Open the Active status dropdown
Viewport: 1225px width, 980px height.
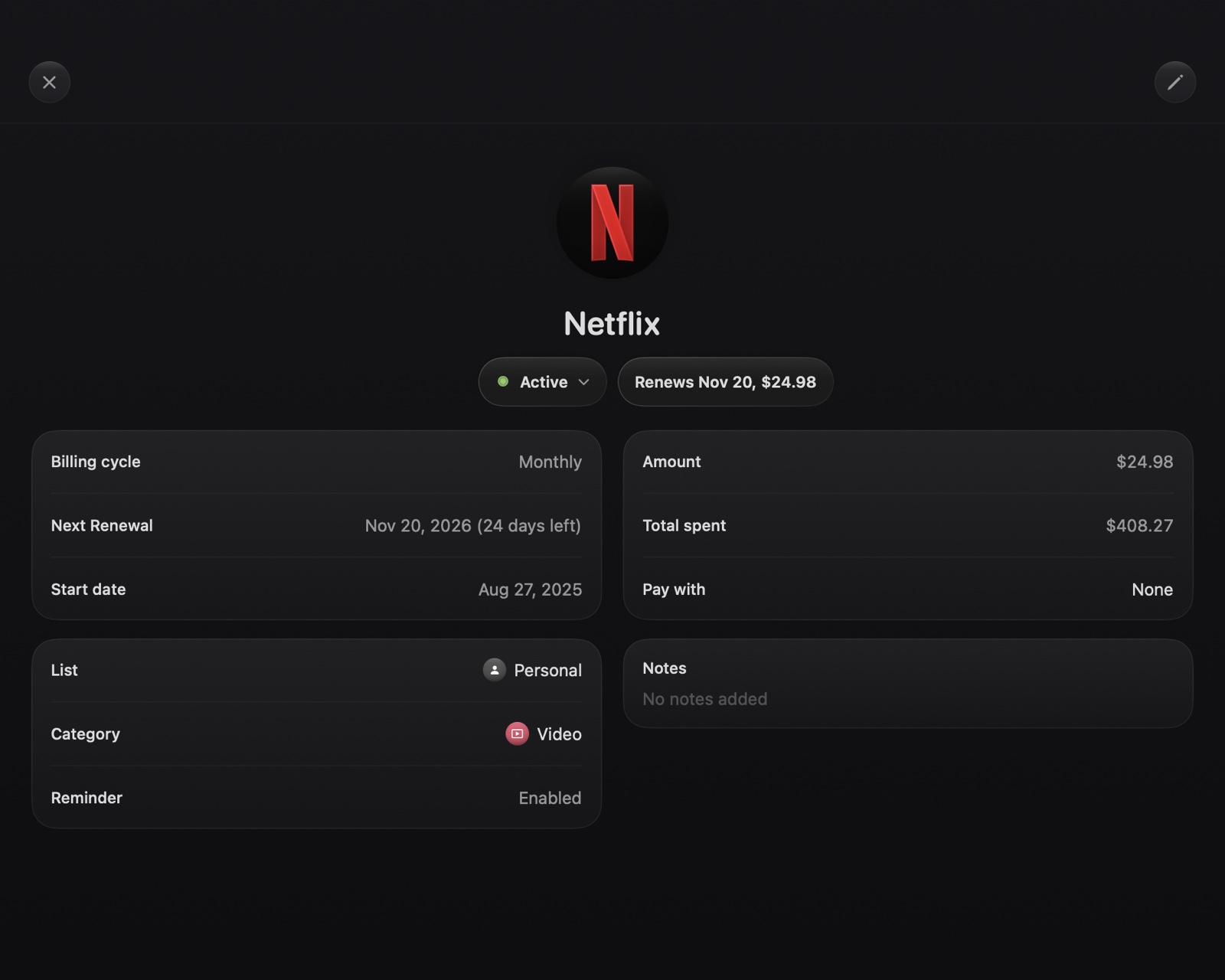coord(543,382)
